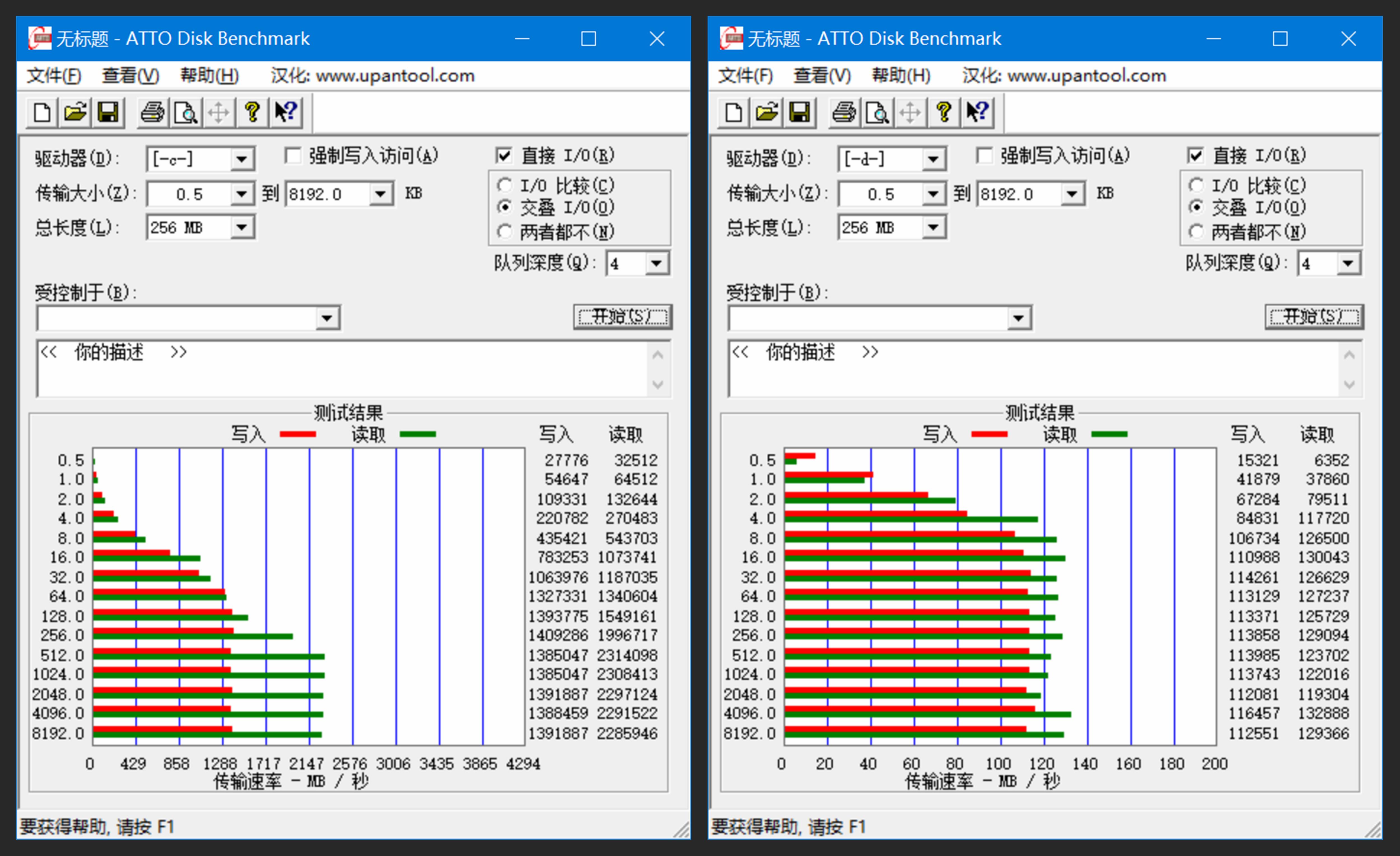
Task: Open the 查看(V) menu
Action: coord(130,75)
